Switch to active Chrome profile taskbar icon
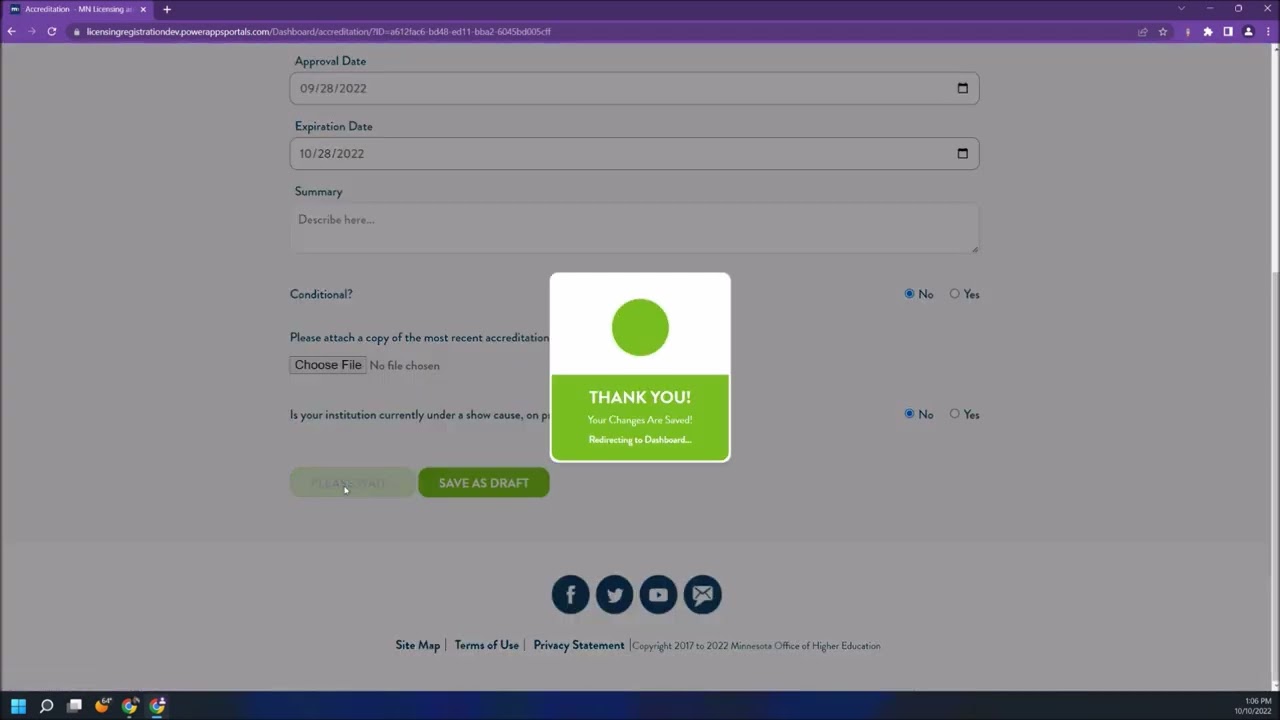1280x720 pixels. pyautogui.click(x=157, y=706)
